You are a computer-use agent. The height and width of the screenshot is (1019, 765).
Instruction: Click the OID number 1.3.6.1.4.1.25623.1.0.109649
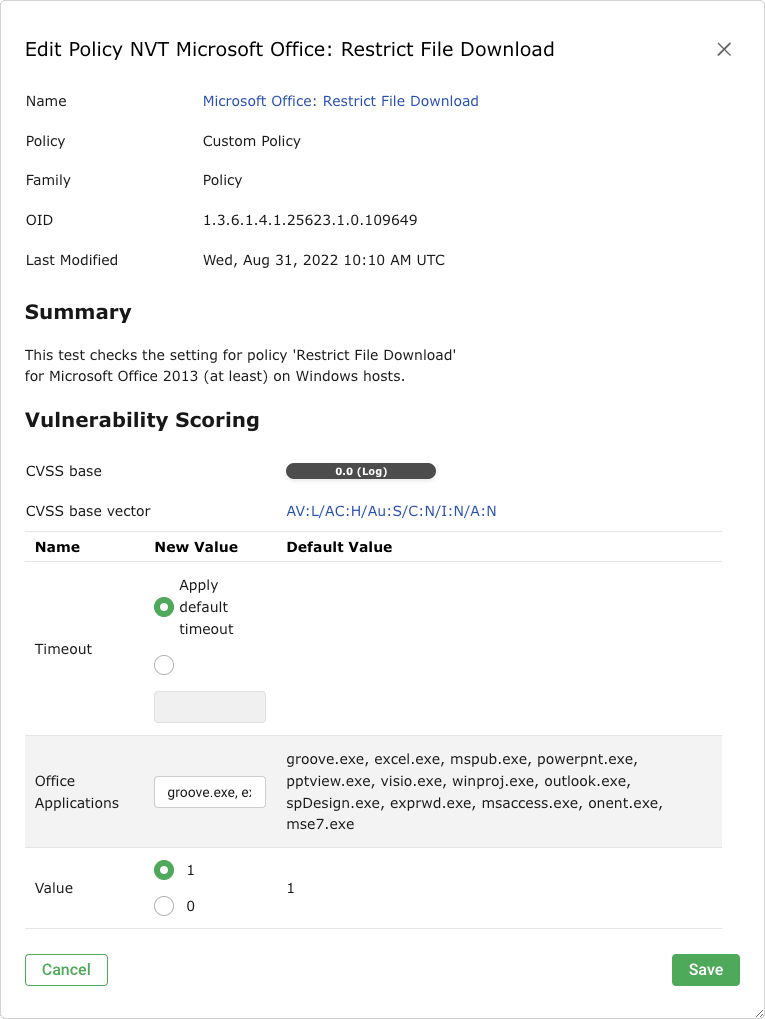click(310, 220)
